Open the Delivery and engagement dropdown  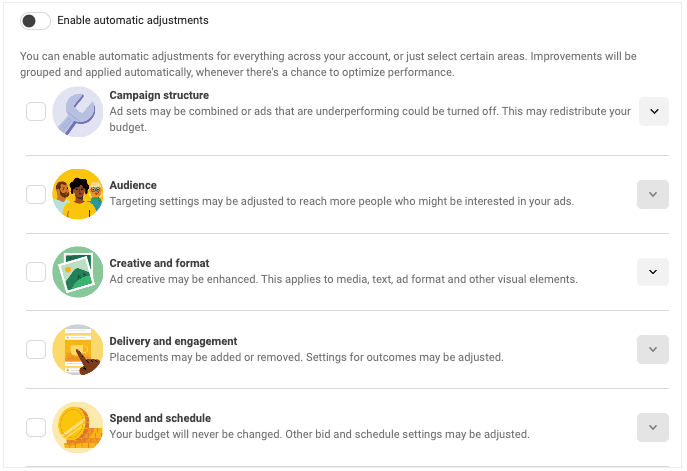[x=653, y=349]
